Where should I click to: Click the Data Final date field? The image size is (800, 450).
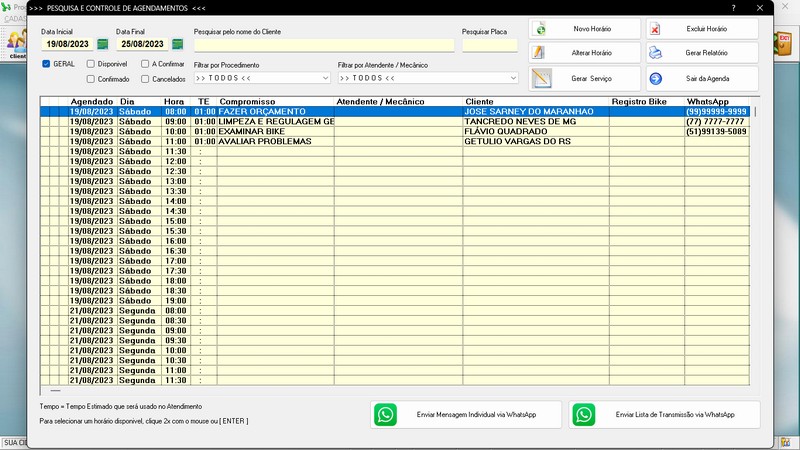point(142,44)
